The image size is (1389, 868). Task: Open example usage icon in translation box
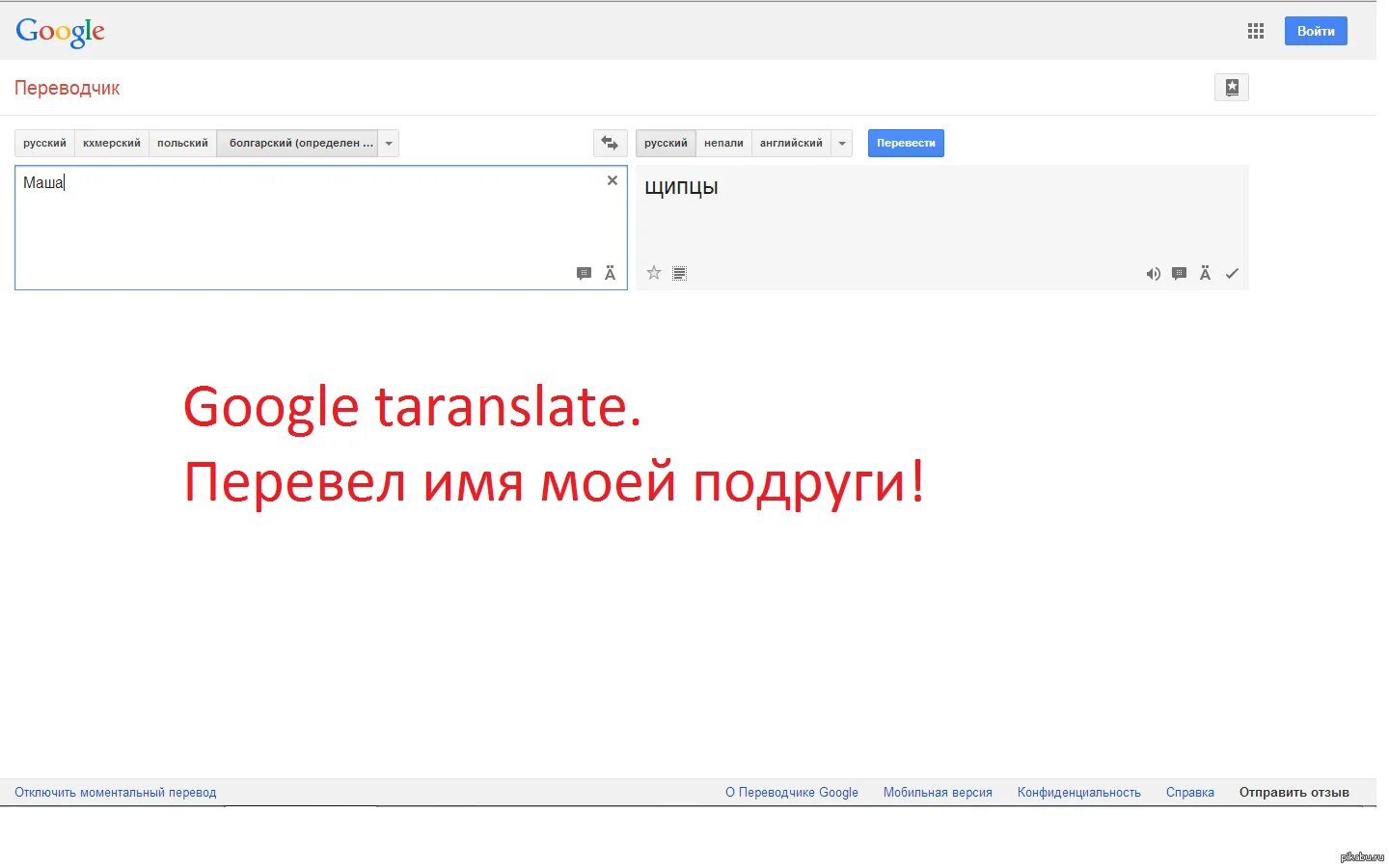click(x=1179, y=274)
